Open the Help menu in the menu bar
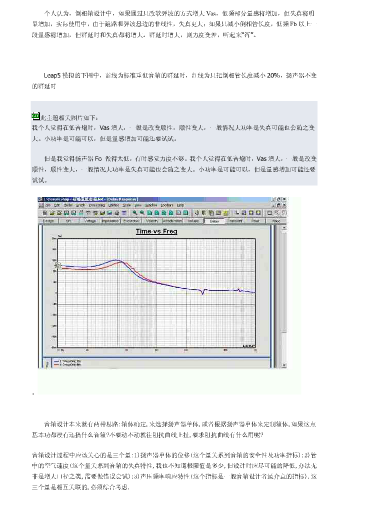The image size is (373, 524). point(180,205)
